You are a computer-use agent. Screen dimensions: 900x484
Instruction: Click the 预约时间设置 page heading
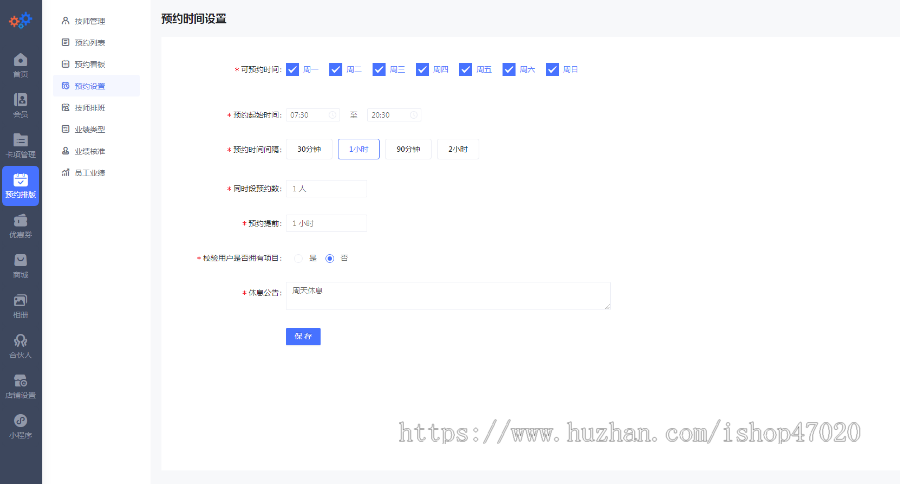click(194, 19)
